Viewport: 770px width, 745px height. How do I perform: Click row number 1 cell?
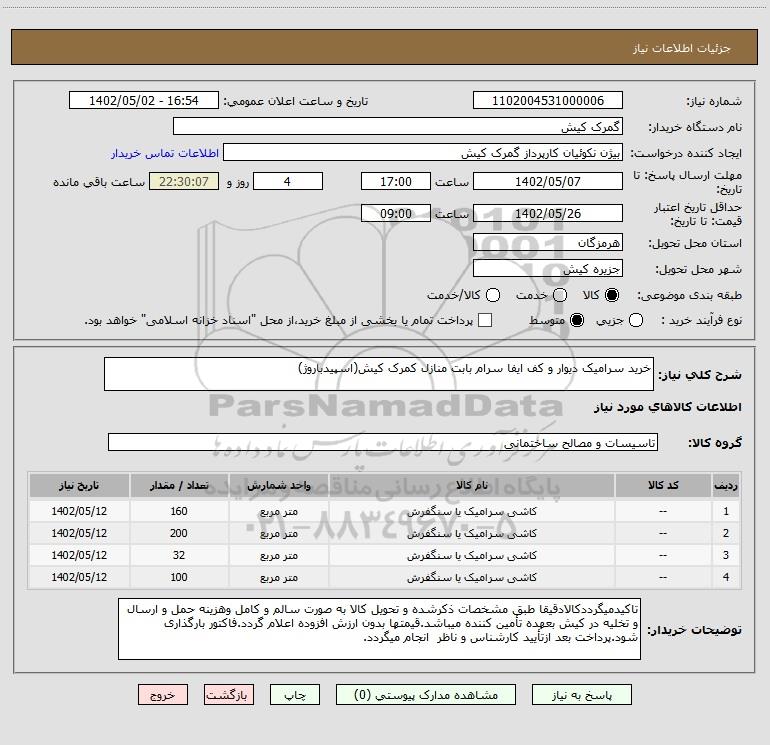(x=726, y=511)
